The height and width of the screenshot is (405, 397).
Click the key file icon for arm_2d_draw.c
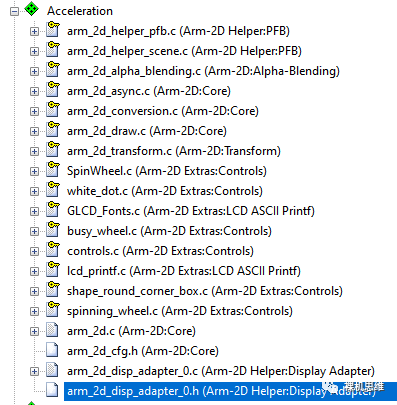tap(53, 129)
